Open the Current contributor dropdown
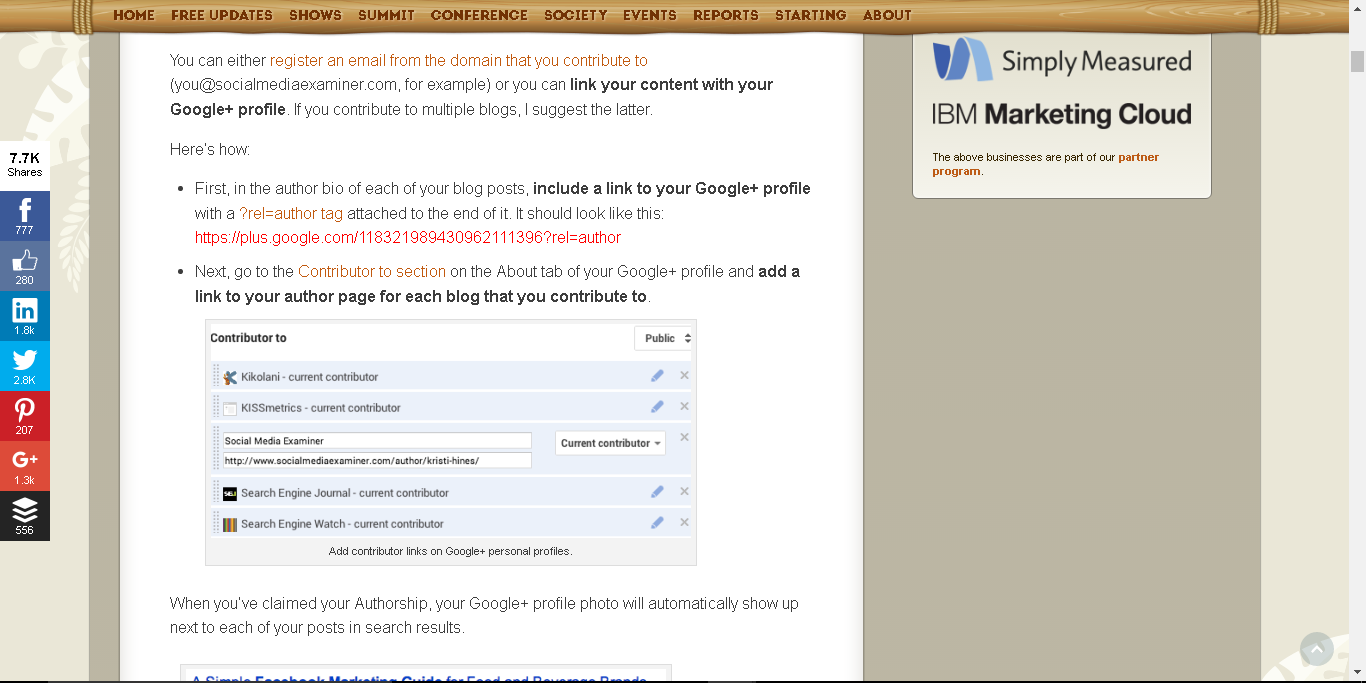The image size is (1366, 683). point(610,443)
